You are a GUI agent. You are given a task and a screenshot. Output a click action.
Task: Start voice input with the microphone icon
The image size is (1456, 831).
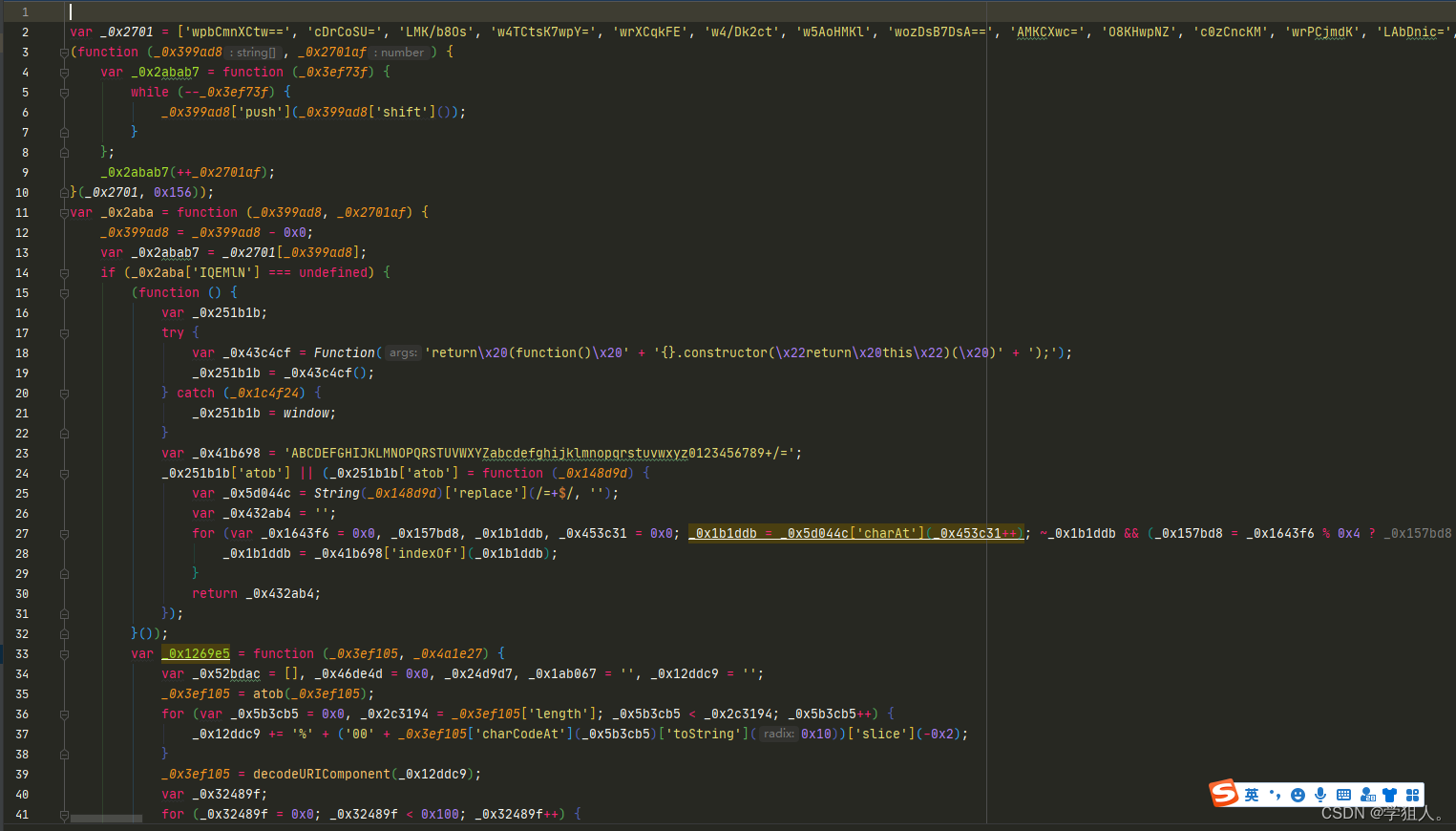1320,795
